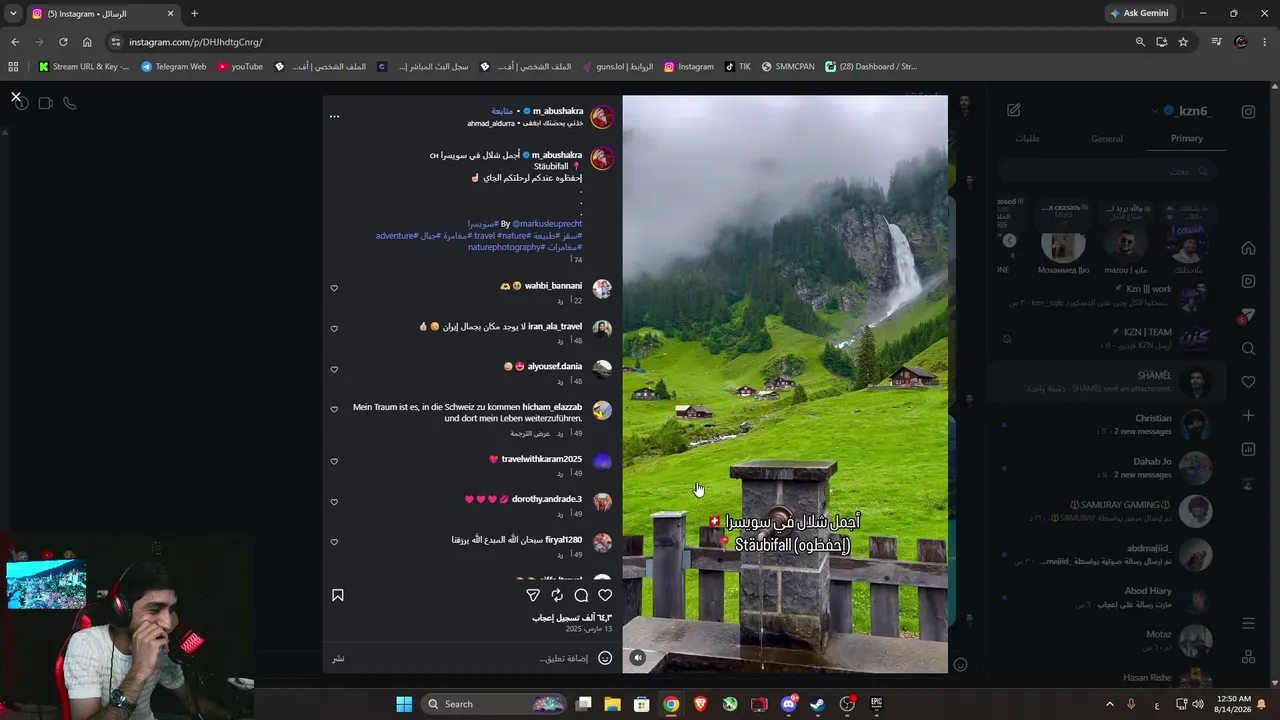Image resolution: width=1280 pixels, height=720 pixels.
Task: Click the instagram.com address bar
Action: [620, 42]
